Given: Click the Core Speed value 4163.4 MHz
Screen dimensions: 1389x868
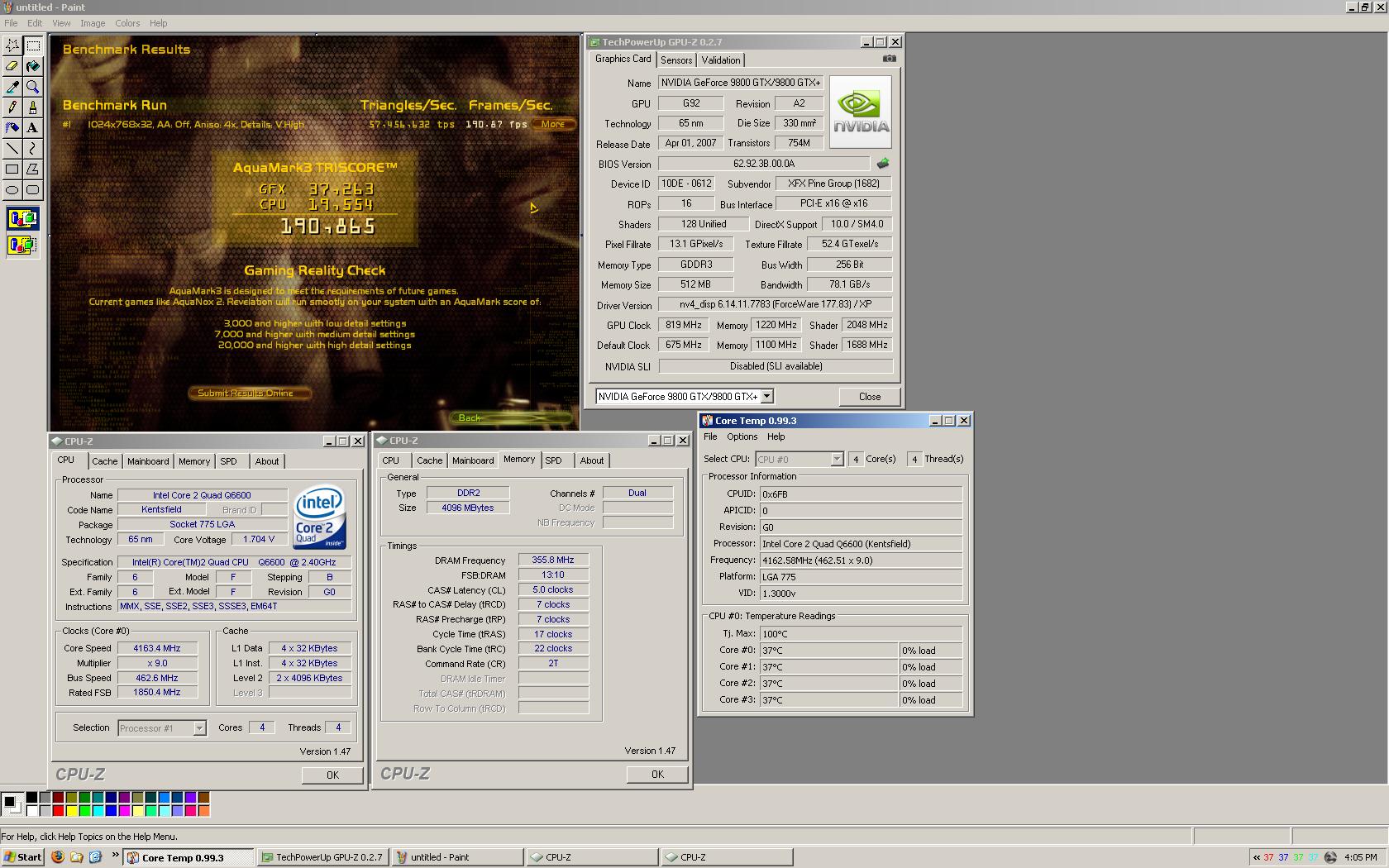Looking at the screenshot, I should point(157,648).
